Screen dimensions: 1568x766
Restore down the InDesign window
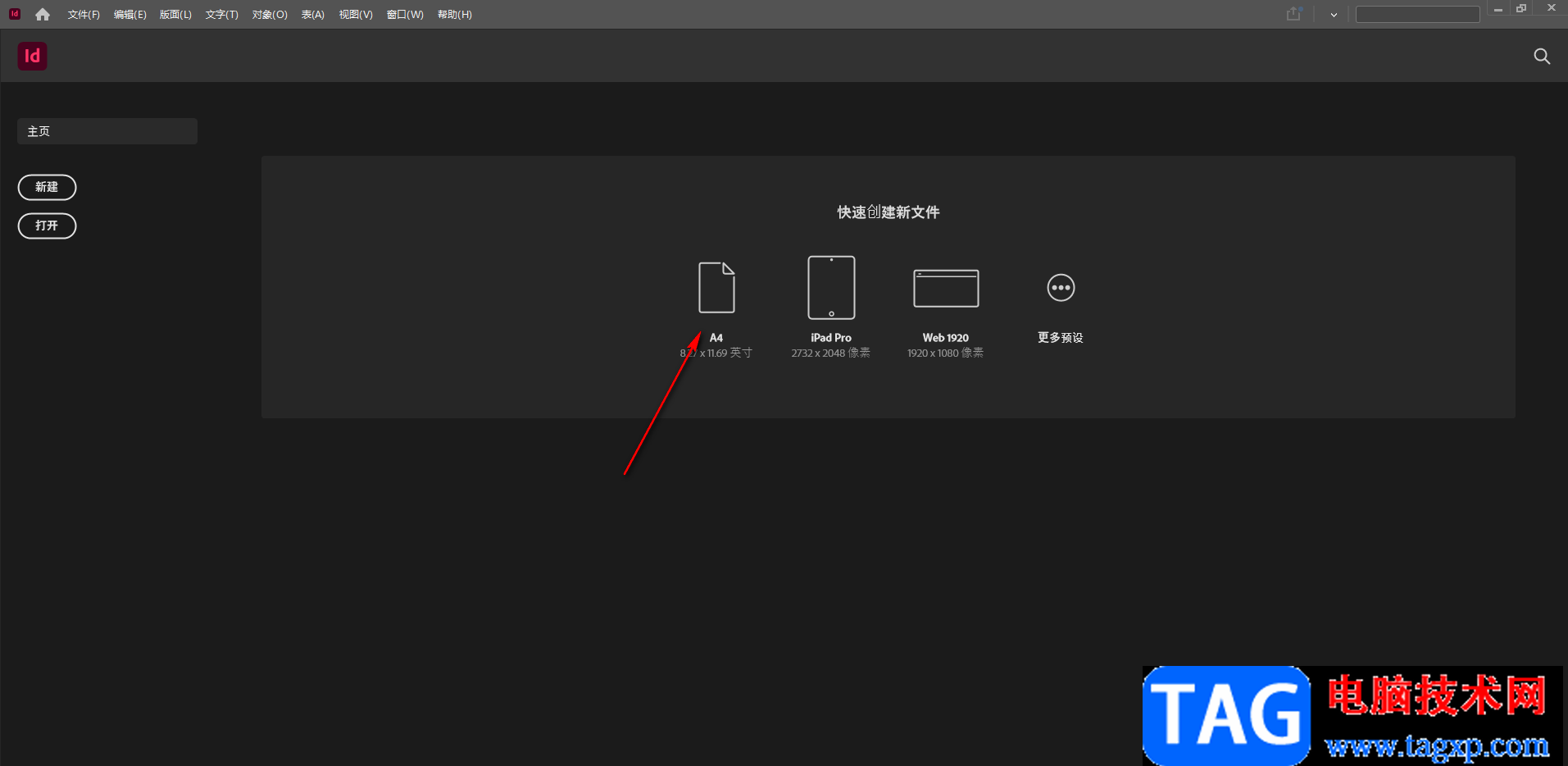1521,8
